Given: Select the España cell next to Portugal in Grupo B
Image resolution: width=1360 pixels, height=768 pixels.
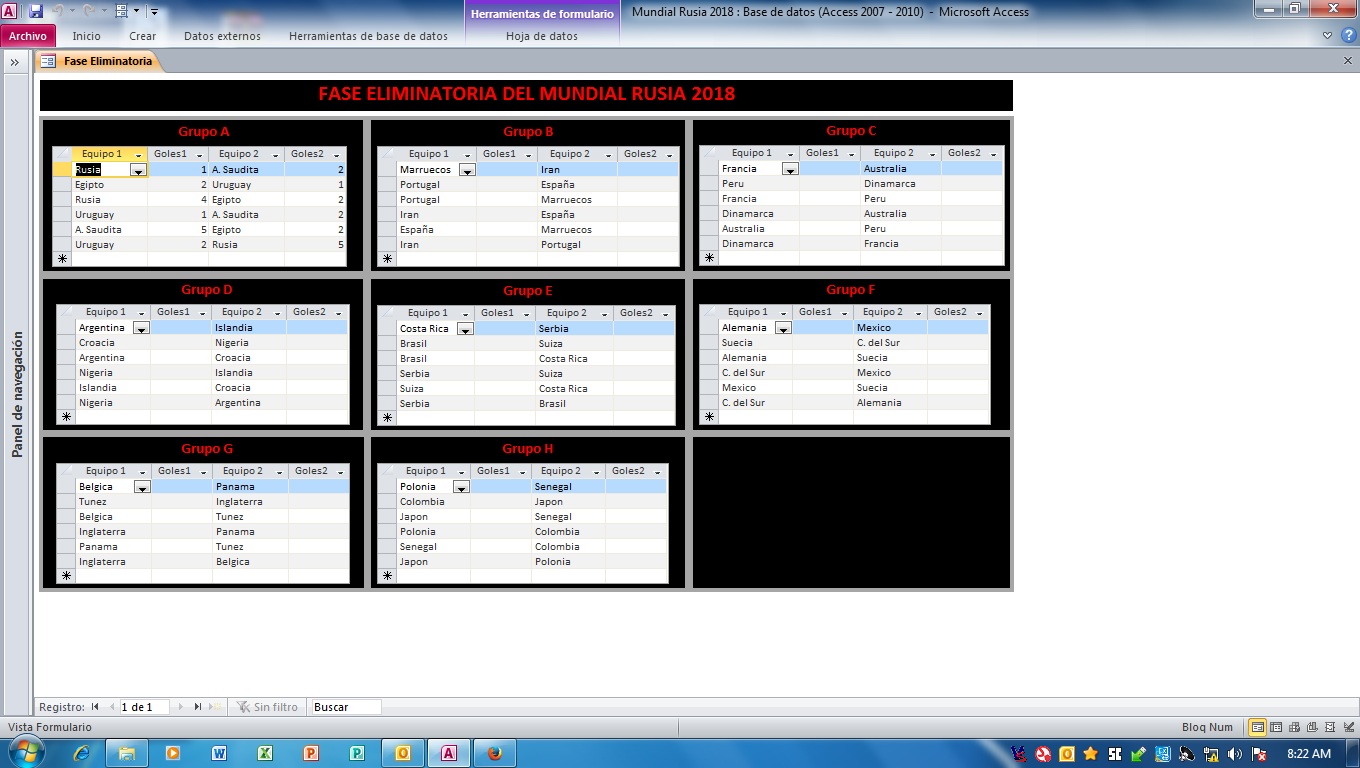Looking at the screenshot, I should (x=577, y=185).
